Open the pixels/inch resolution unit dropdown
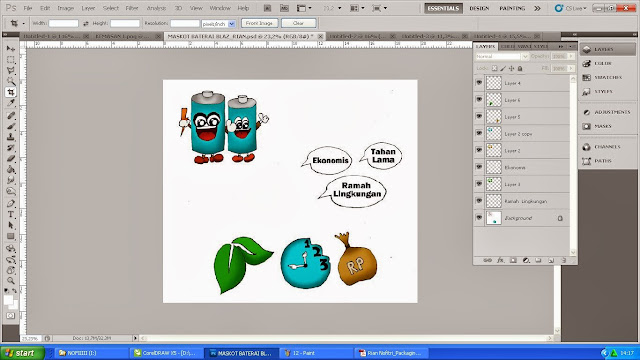This screenshot has height=360, width=640. tap(231, 24)
